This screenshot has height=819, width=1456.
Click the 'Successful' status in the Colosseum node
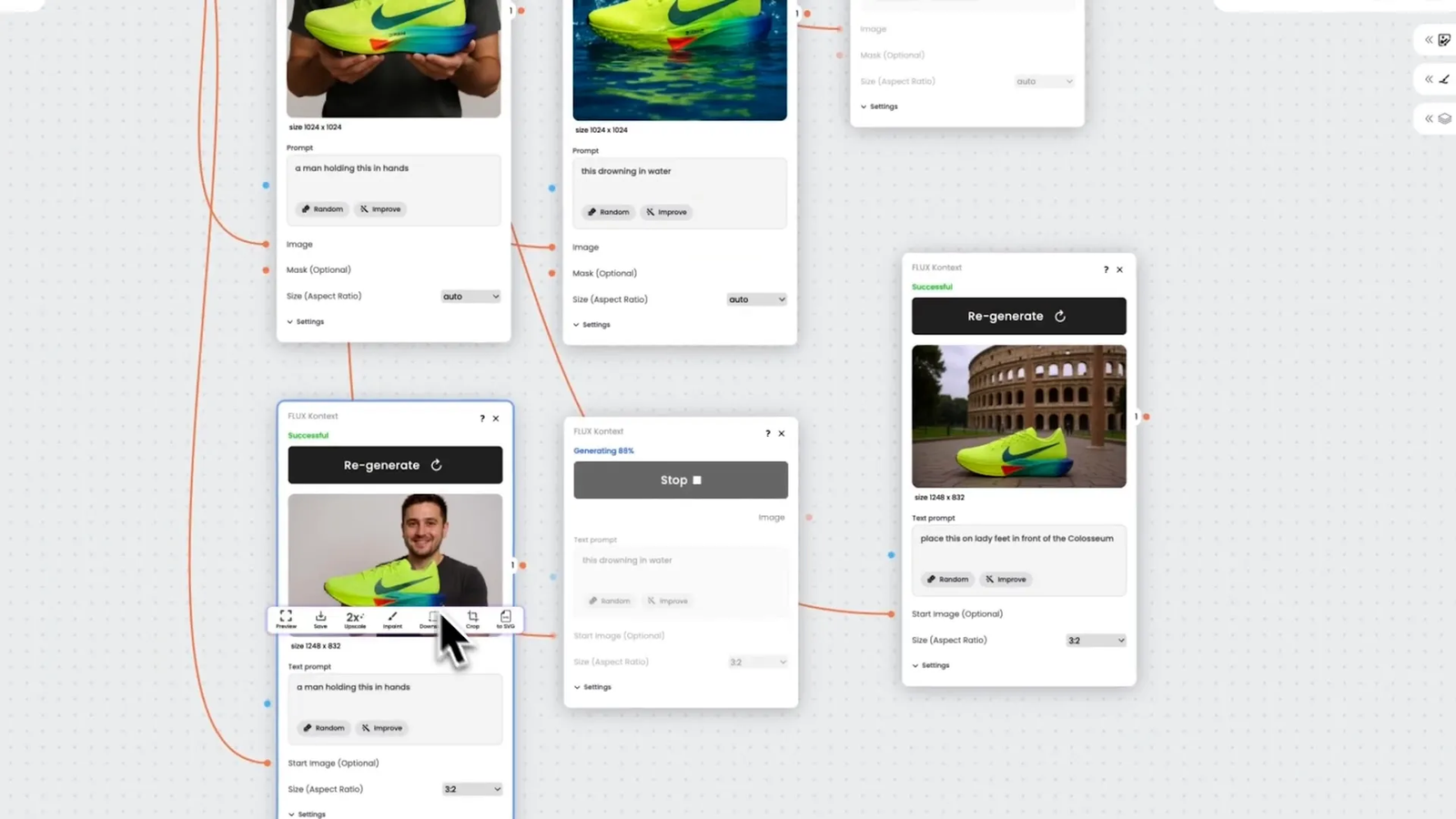point(932,287)
